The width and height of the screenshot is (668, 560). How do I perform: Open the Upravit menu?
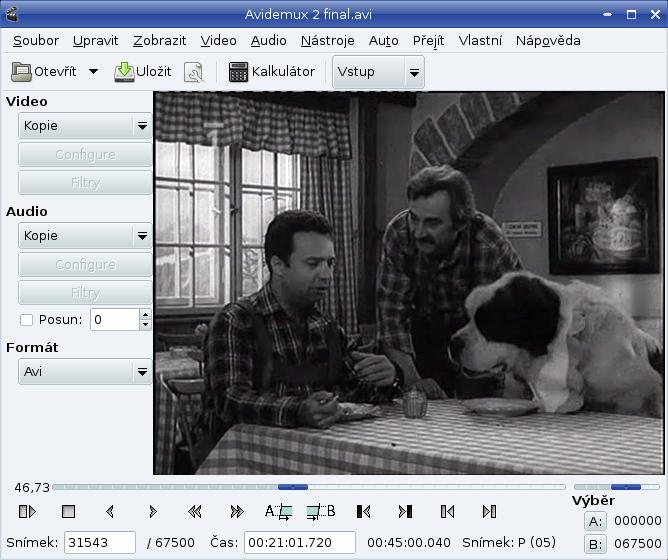coord(95,40)
